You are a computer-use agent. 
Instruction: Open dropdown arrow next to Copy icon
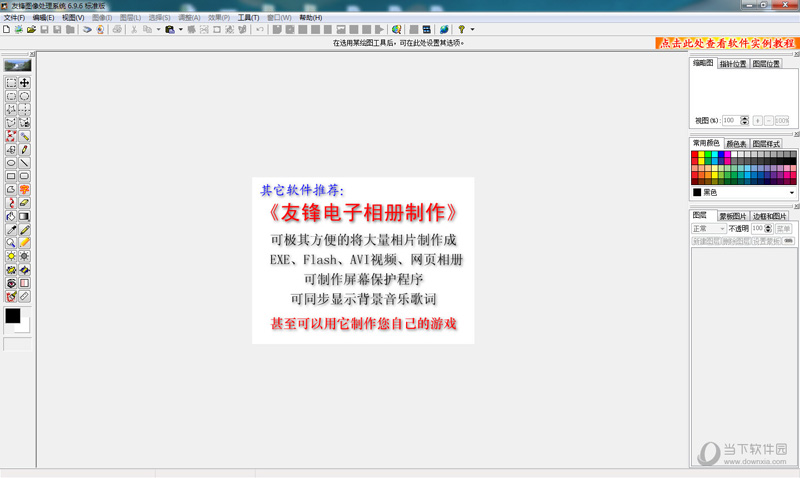(158, 30)
